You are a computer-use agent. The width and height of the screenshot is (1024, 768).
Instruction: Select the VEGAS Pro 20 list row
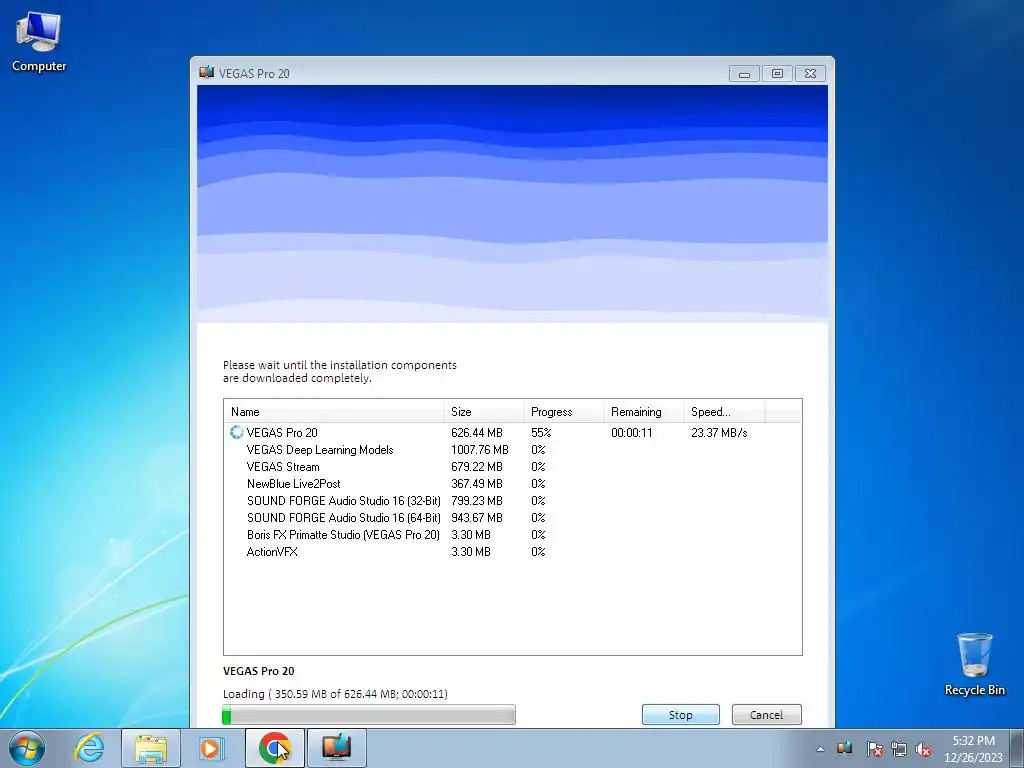(512, 432)
